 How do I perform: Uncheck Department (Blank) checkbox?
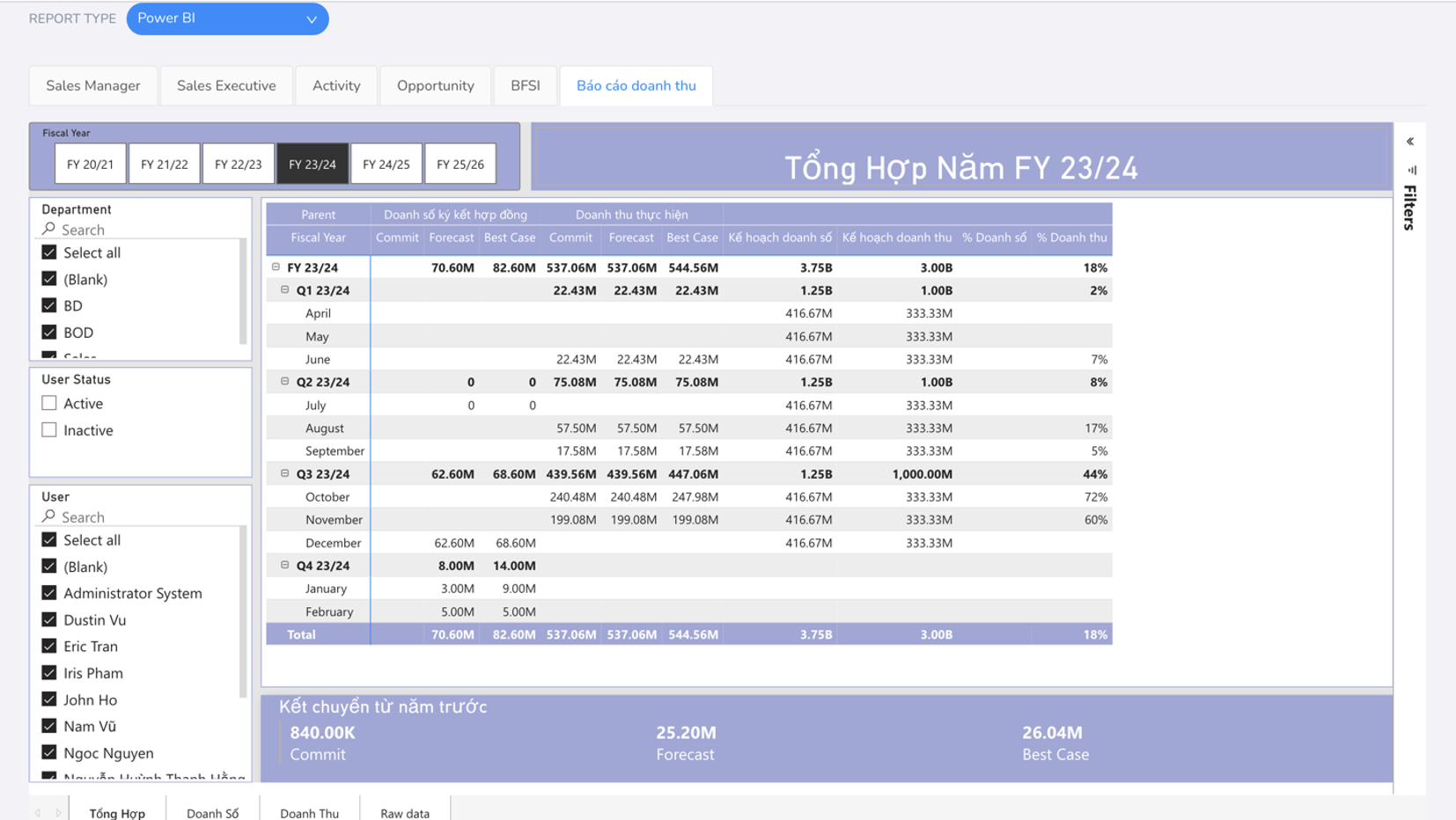tap(49, 279)
